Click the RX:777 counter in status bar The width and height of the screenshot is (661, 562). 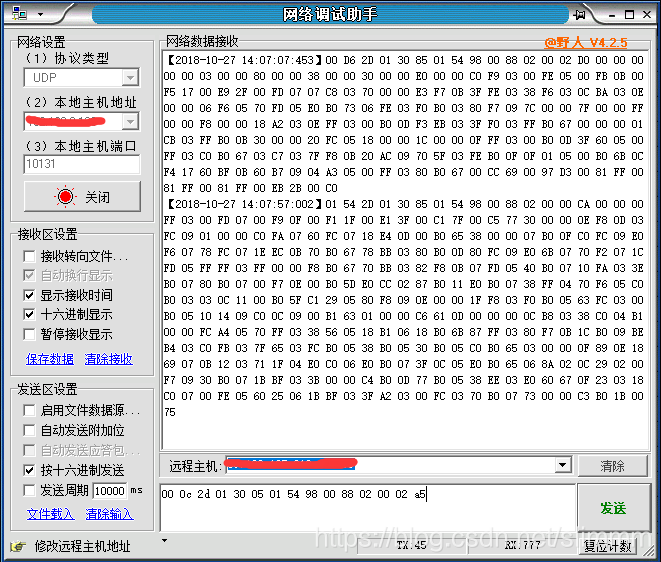point(523,545)
